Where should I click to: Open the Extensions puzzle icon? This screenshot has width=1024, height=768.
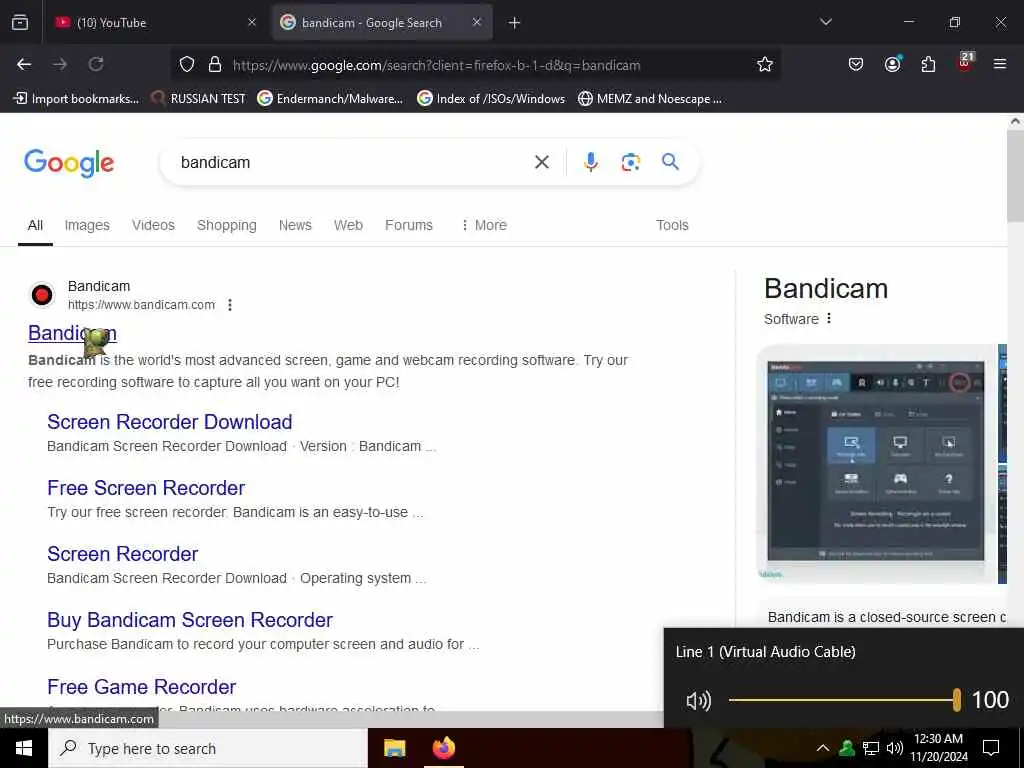coord(928,64)
